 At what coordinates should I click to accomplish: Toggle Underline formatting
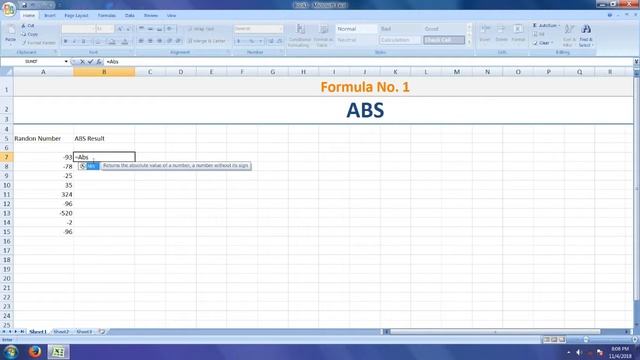(x=84, y=41)
